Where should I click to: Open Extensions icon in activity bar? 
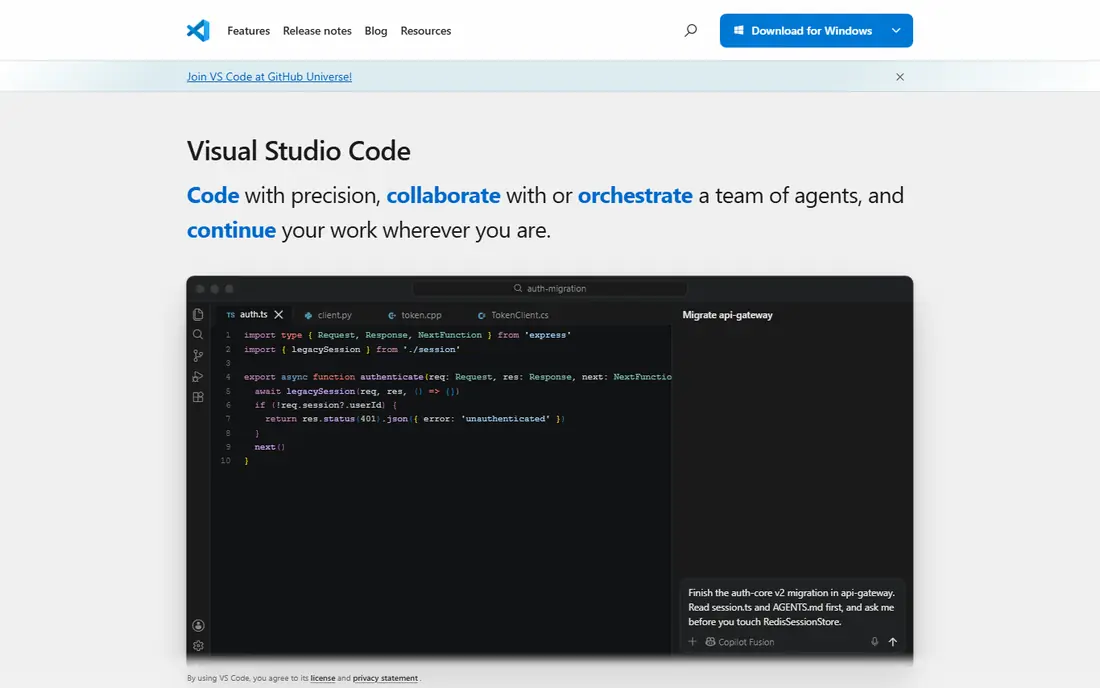coord(198,397)
